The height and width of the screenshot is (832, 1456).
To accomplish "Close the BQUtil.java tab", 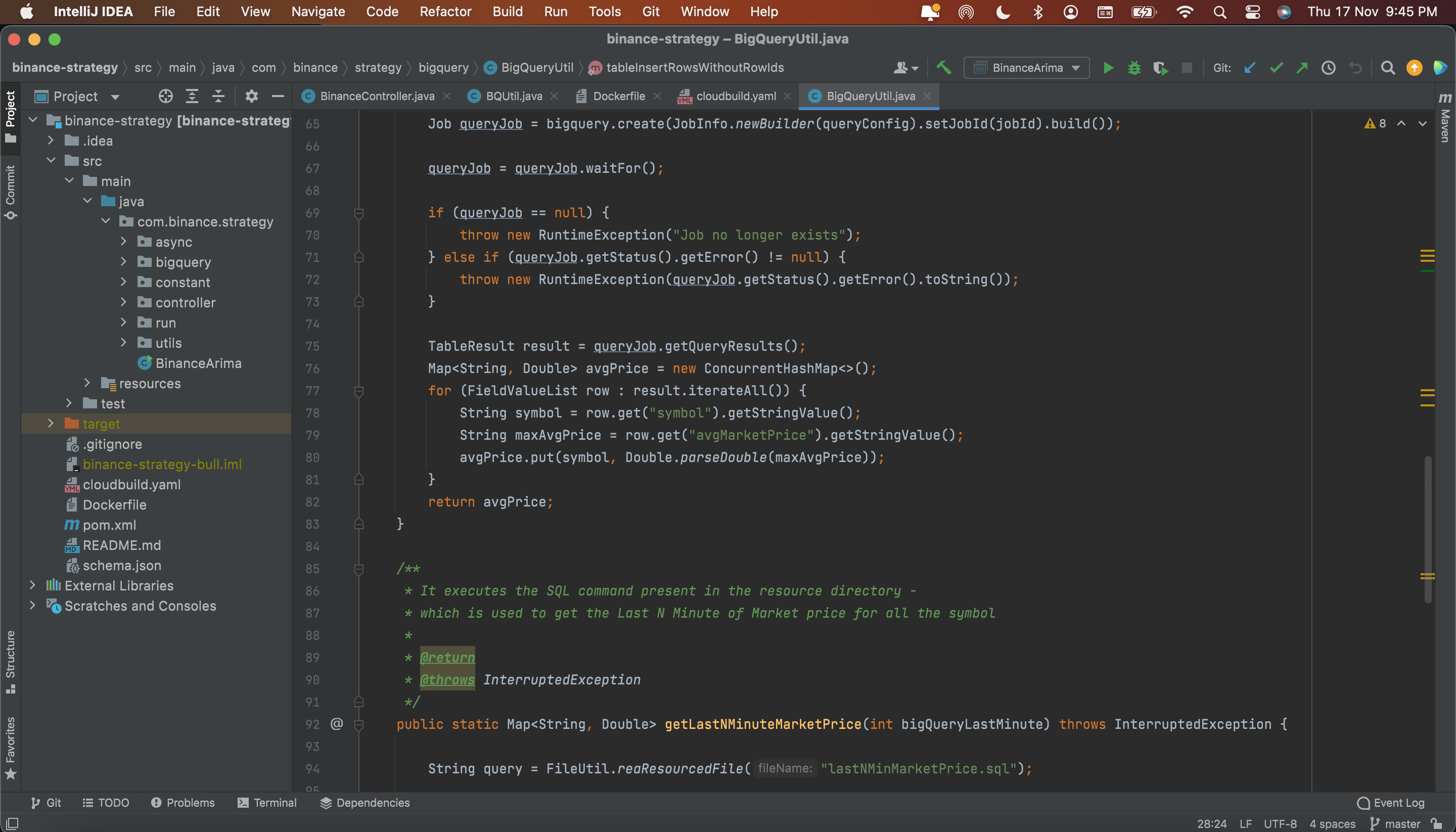I will (x=554, y=96).
